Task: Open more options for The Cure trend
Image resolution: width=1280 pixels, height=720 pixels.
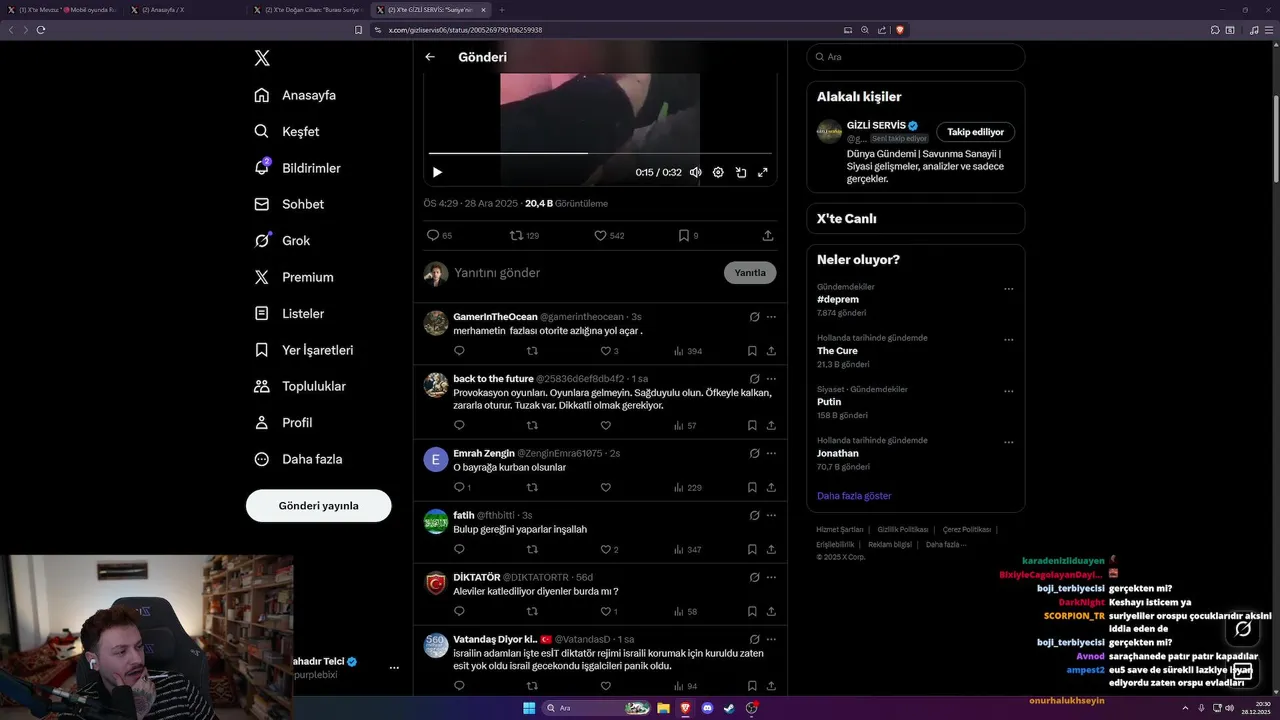Action: click(1008, 341)
